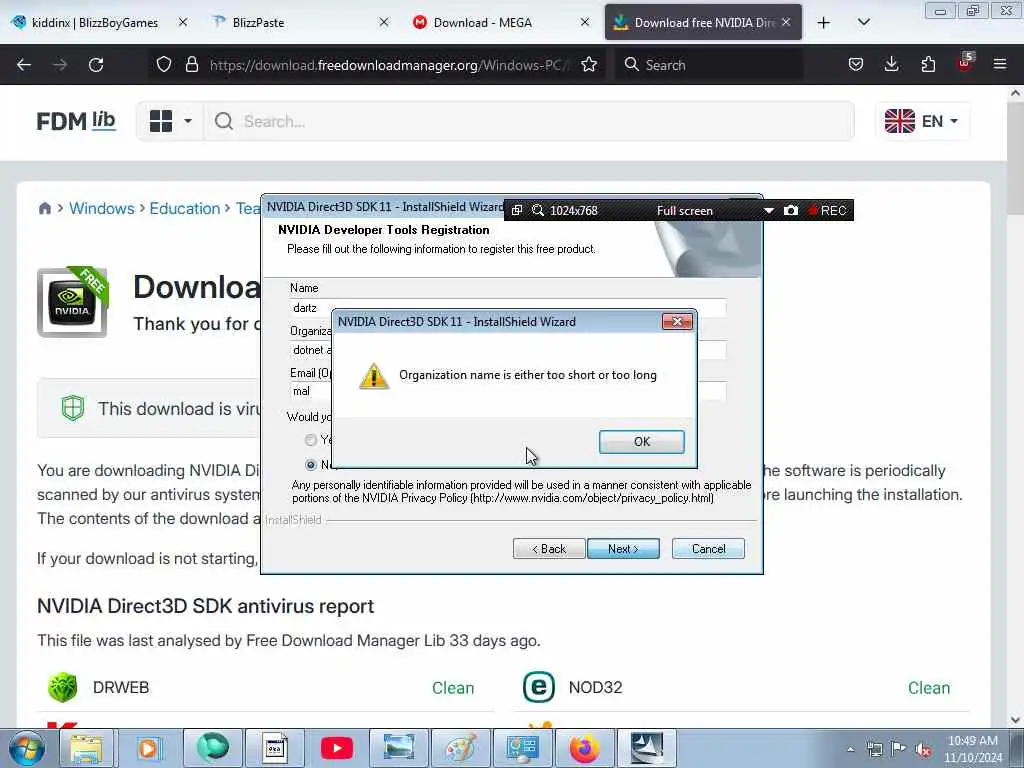Open the Paint taskbar icon
1024x768 pixels.
click(x=461, y=748)
